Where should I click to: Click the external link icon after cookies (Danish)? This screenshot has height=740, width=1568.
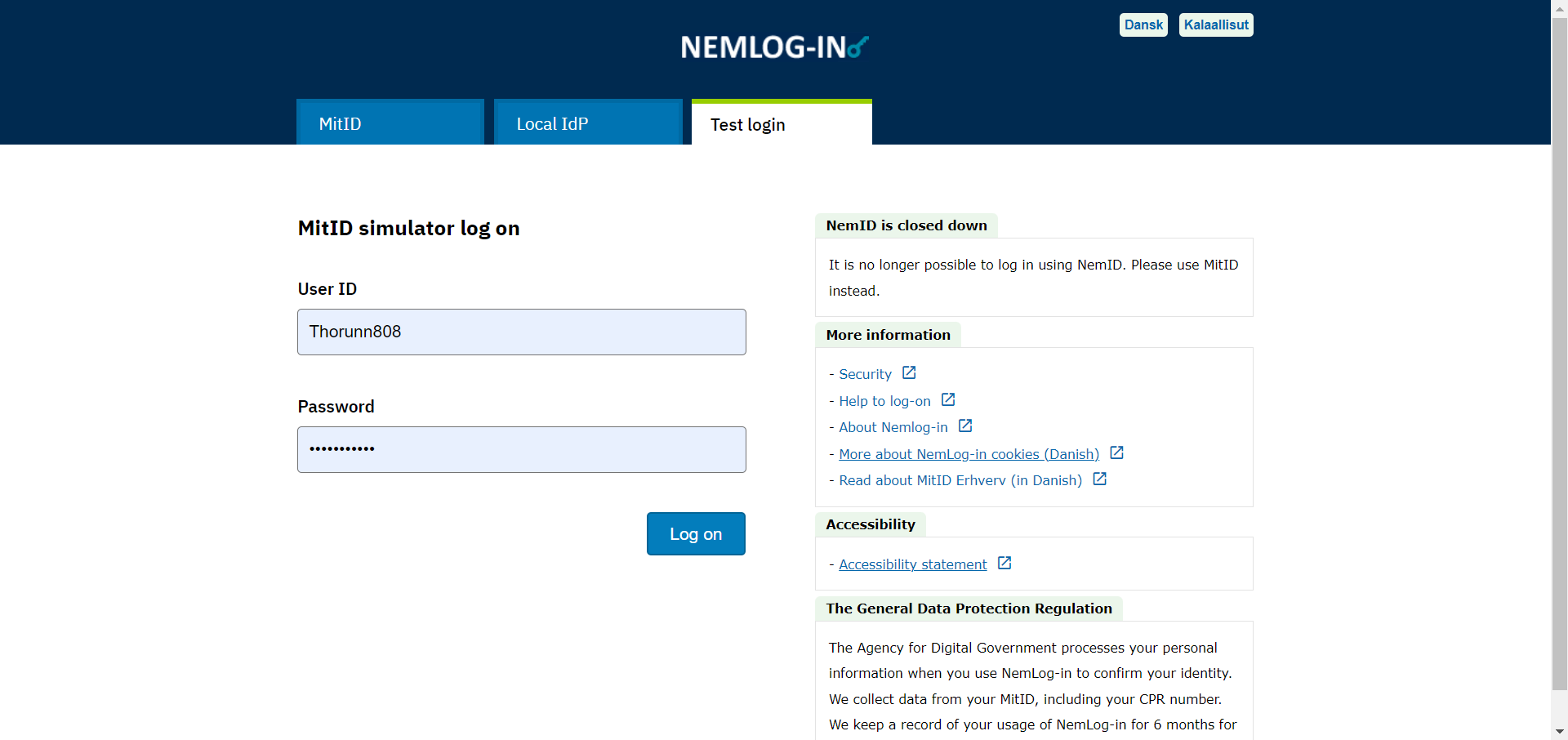tap(1117, 453)
